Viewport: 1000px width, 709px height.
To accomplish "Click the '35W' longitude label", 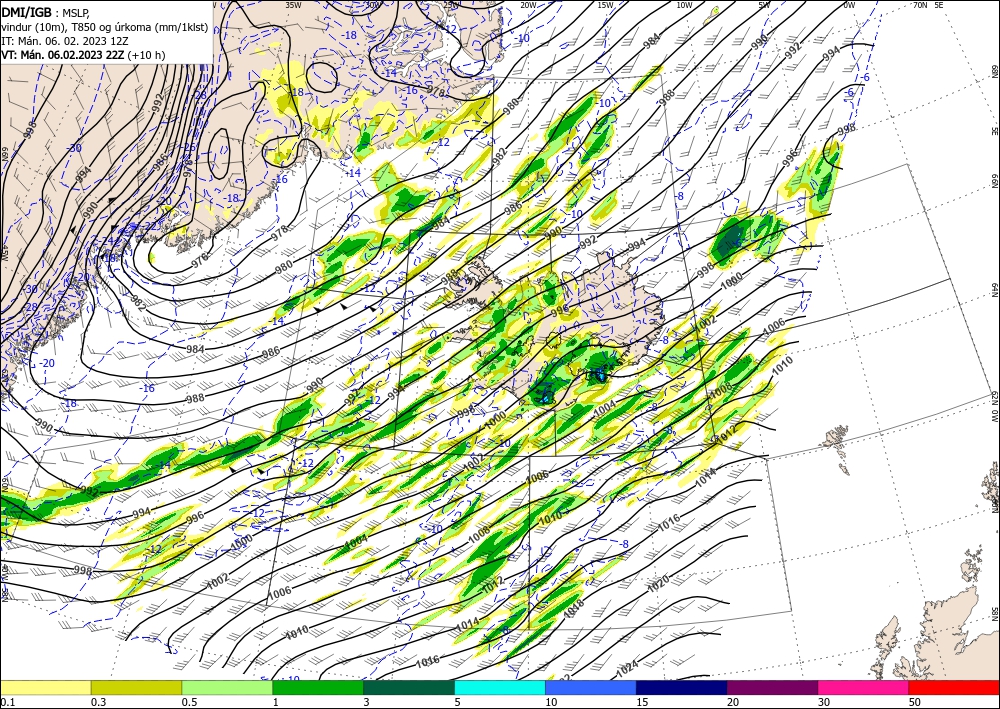I will (x=293, y=4).
